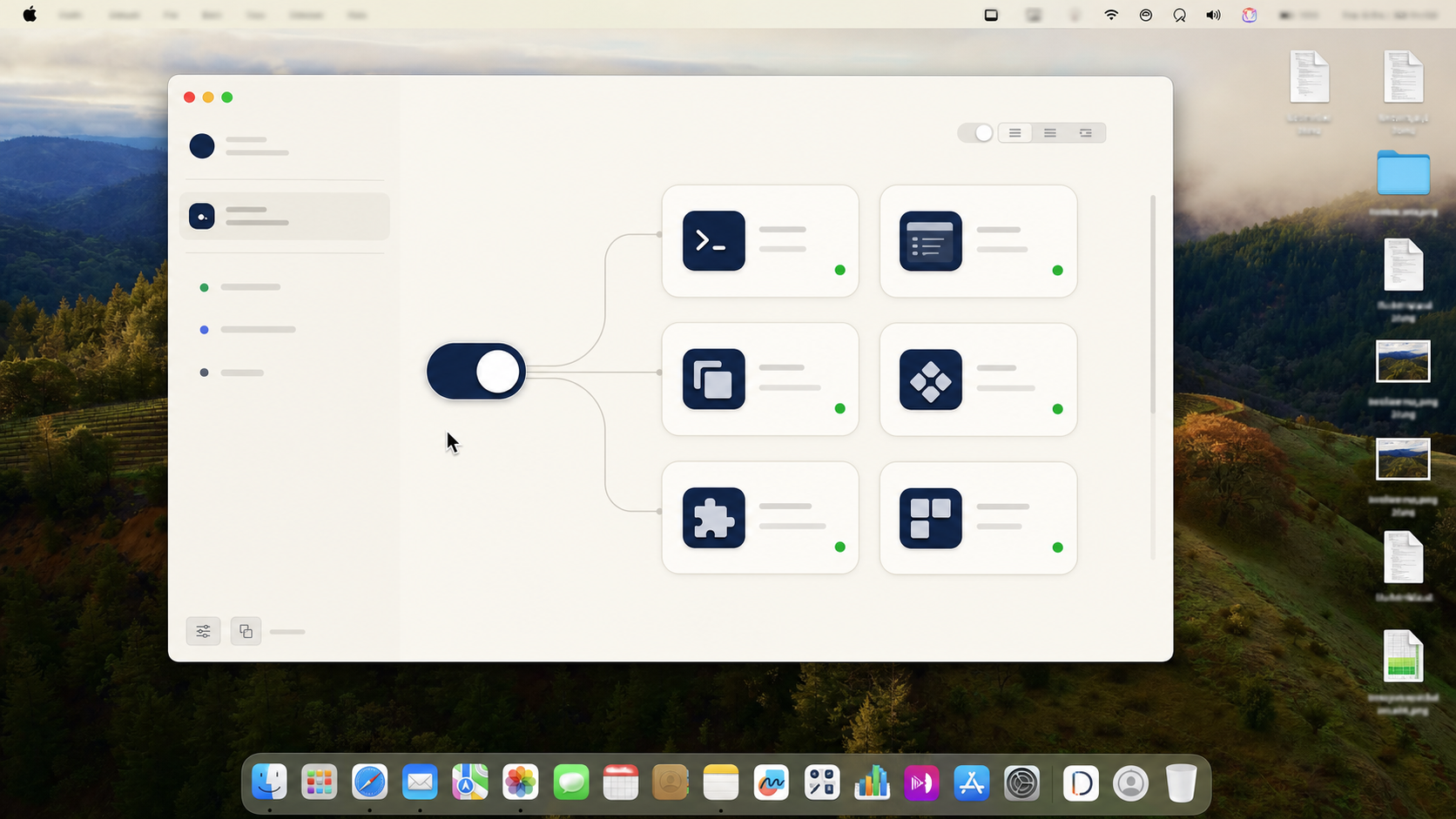
Task: Open the overlapping squares duplicate card
Action: pos(760,379)
